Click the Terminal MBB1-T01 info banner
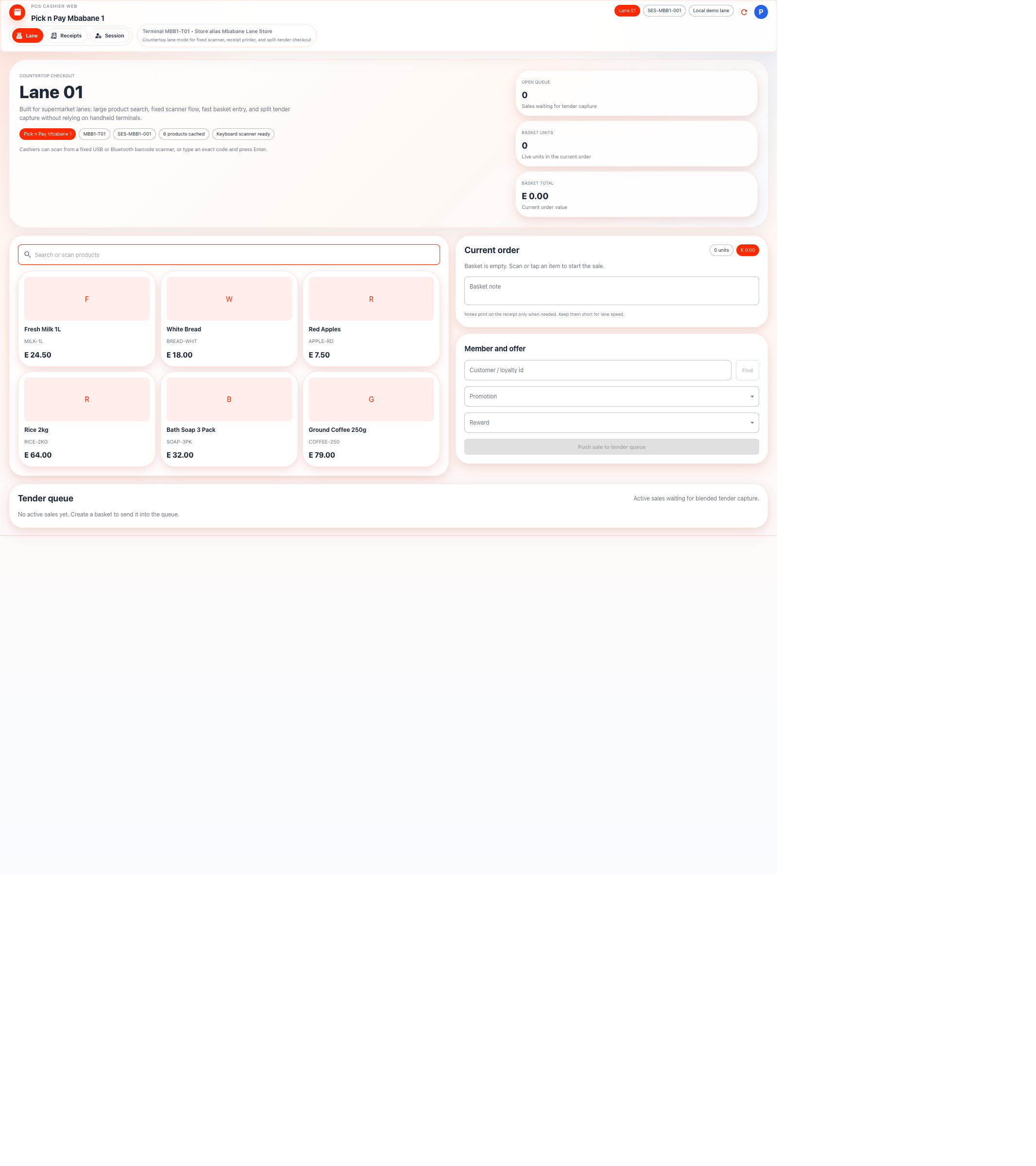This screenshot has width=1036, height=1166. (x=226, y=35)
